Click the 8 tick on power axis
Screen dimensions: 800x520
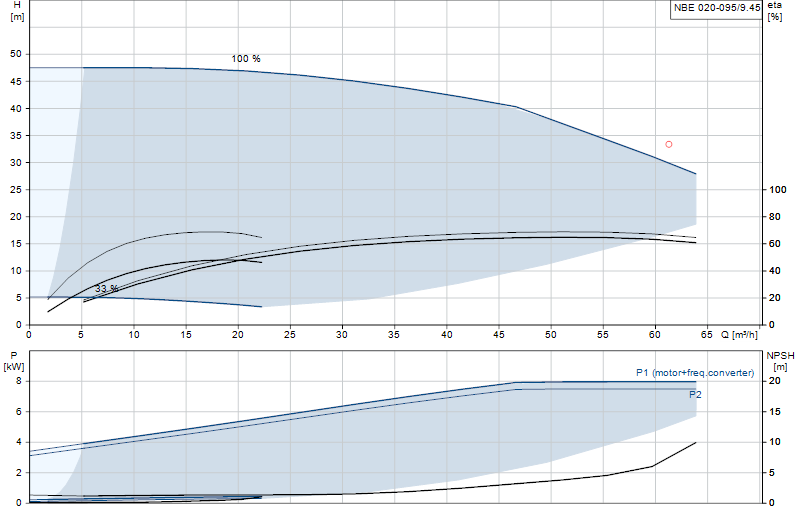19,381
